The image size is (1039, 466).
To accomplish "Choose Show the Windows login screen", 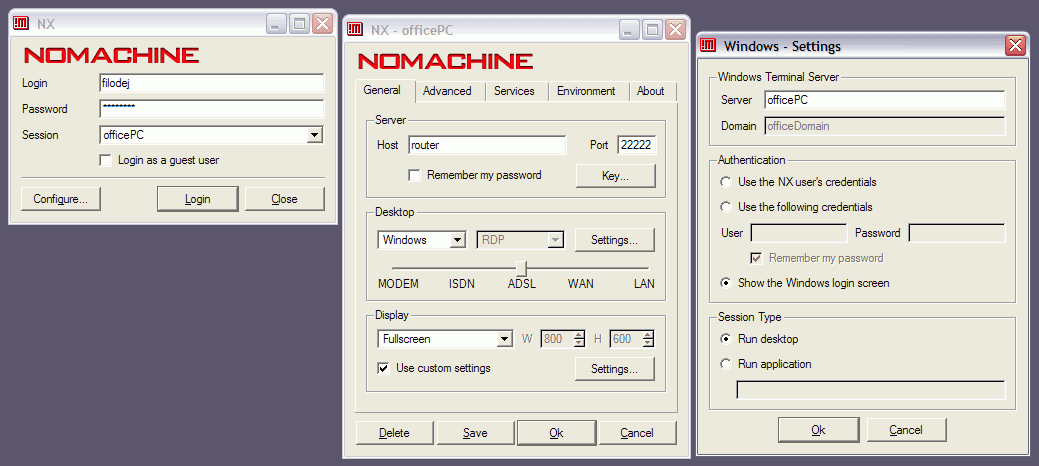I will point(726,283).
